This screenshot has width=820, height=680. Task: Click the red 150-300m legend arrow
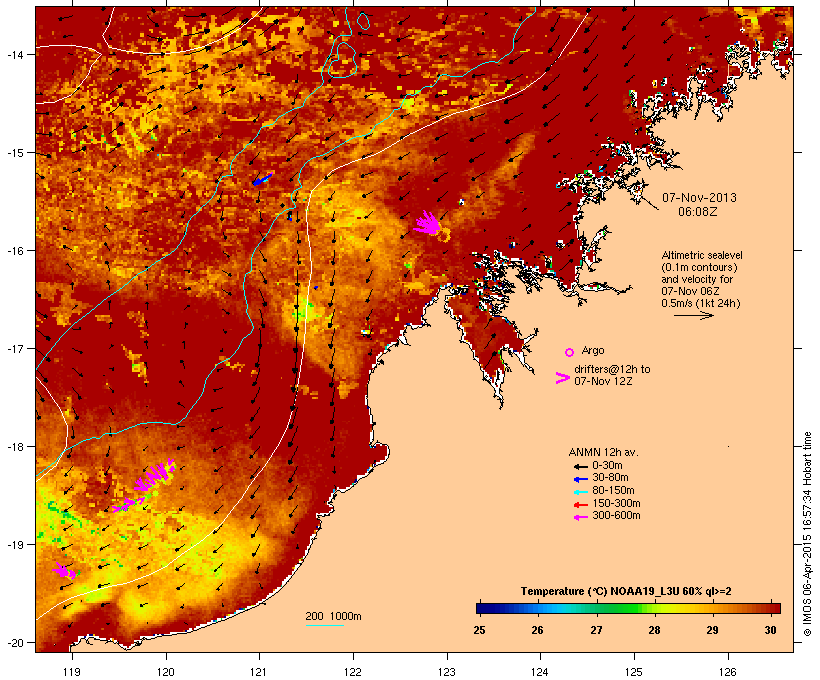[581, 505]
